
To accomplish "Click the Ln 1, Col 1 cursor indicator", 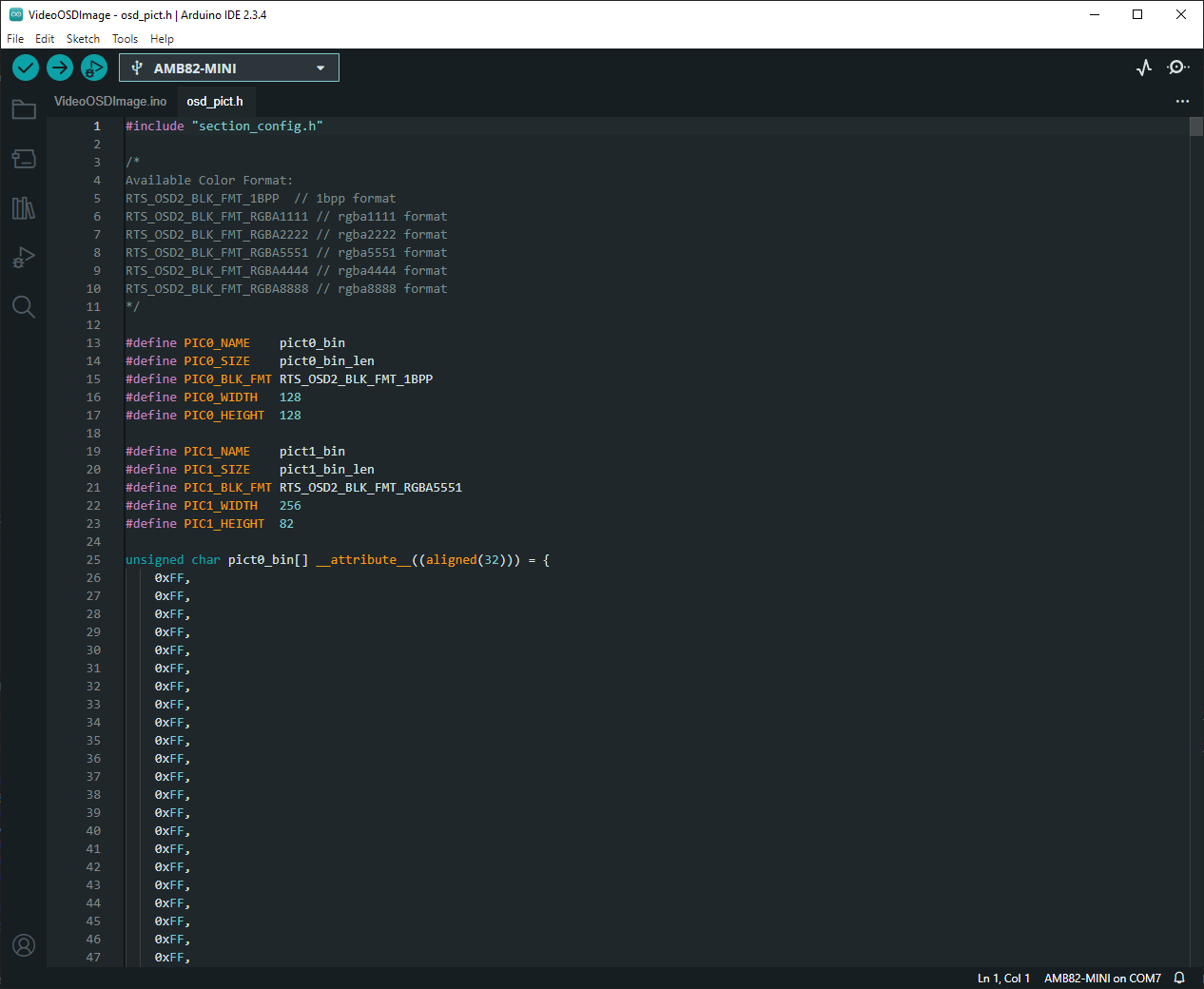I will [x=1003, y=978].
